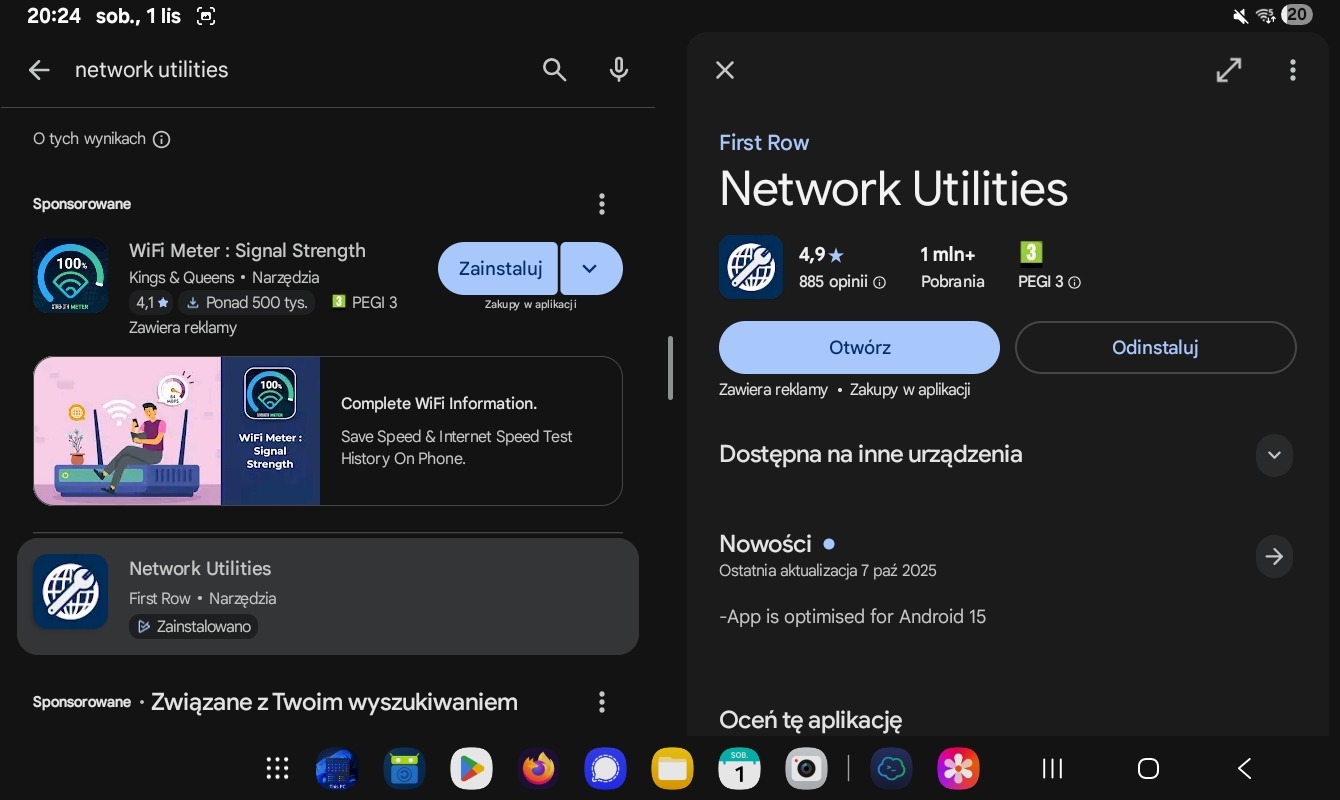Open Firefox from the taskbar
This screenshot has height=800, width=1340.
(x=538, y=768)
